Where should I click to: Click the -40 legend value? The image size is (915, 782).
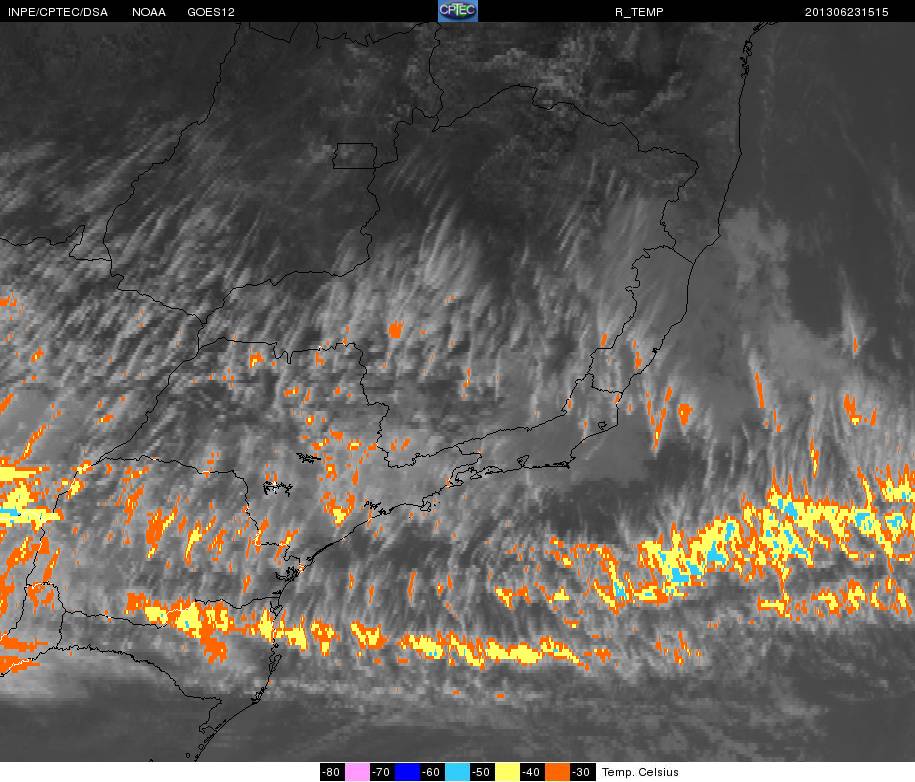(532, 772)
